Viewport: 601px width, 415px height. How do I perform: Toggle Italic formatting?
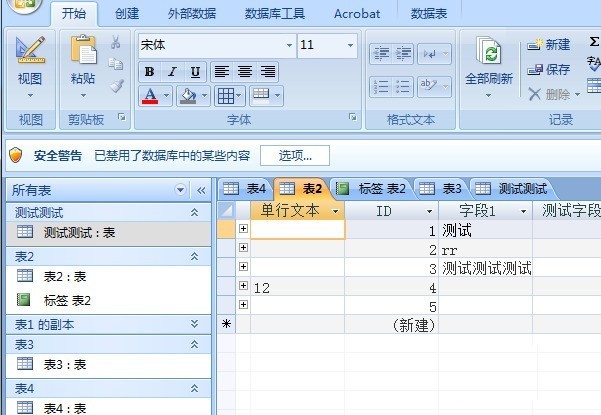(x=172, y=72)
